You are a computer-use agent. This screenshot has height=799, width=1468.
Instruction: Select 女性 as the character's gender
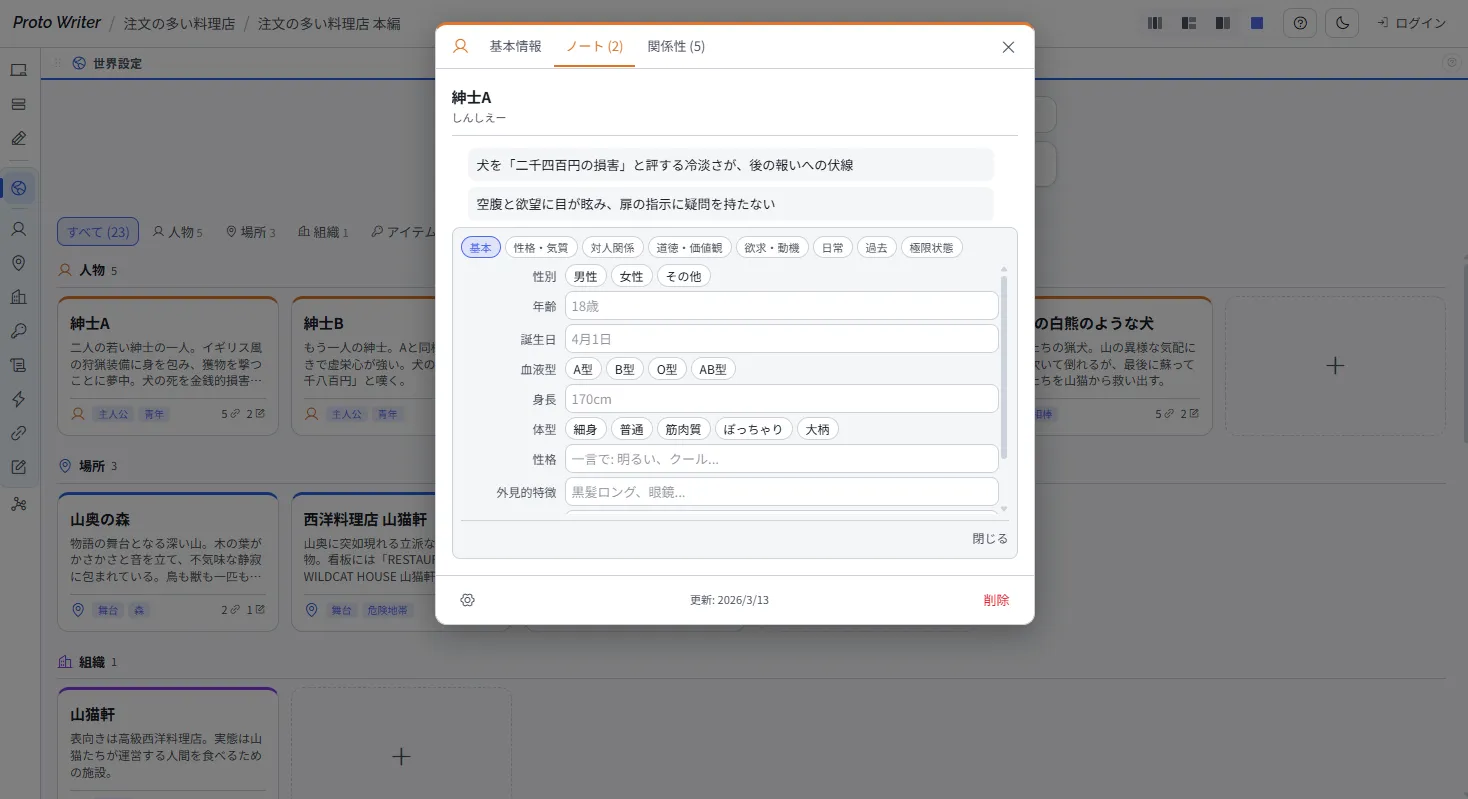click(x=631, y=276)
